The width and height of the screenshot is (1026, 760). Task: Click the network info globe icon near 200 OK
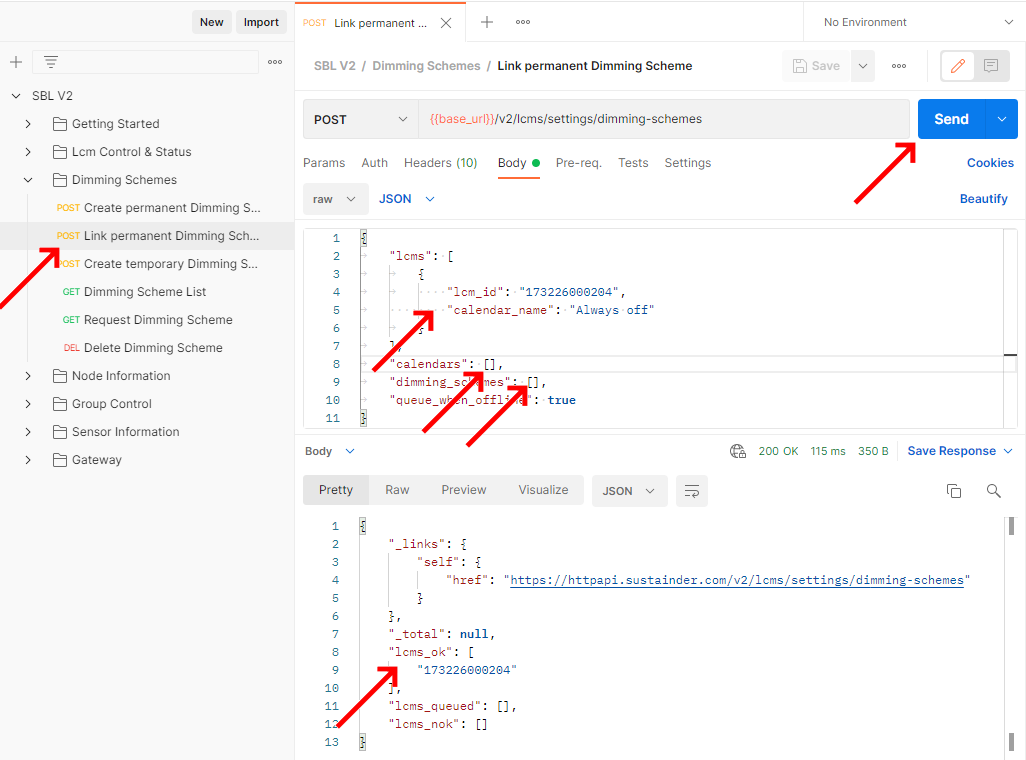coord(738,451)
